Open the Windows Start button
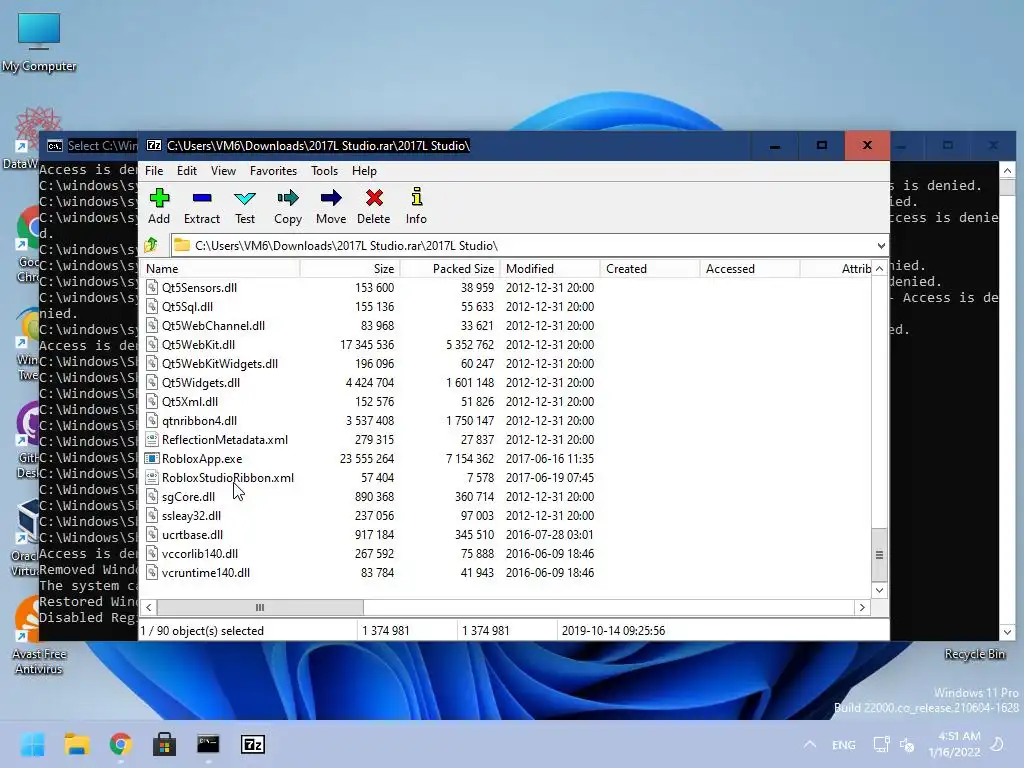 tap(32, 744)
